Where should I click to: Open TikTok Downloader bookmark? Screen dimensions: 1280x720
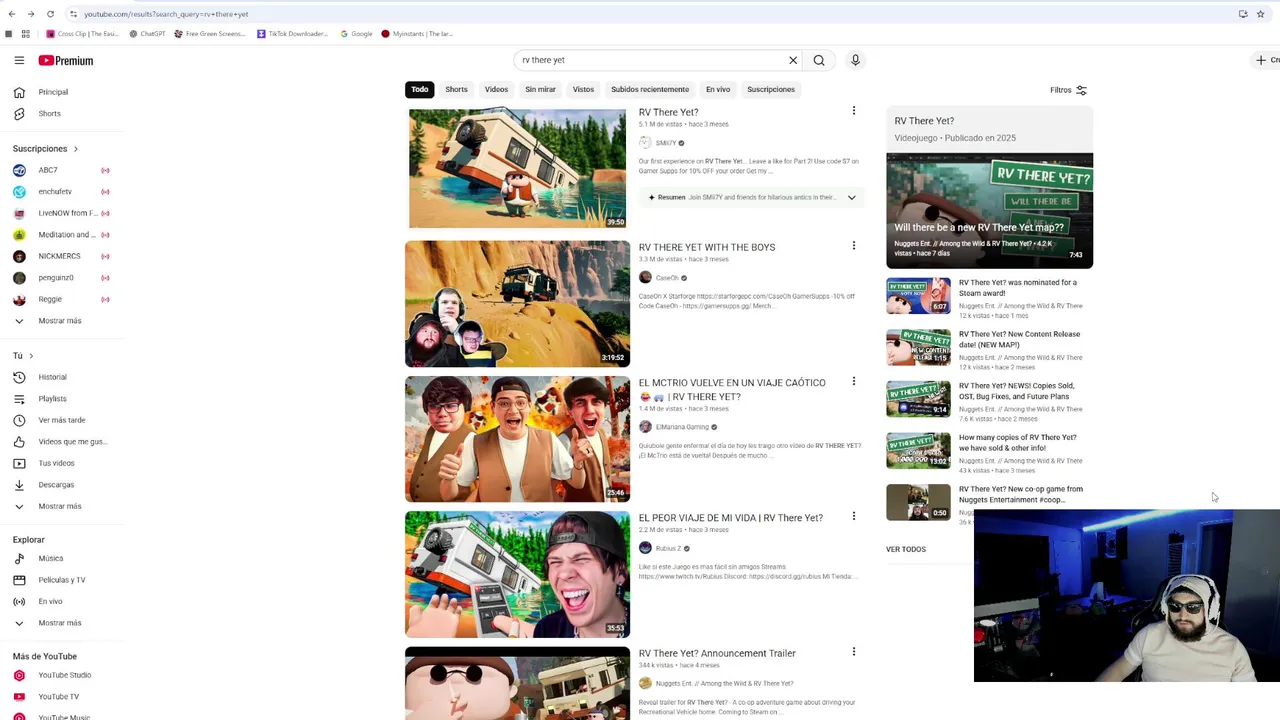point(292,34)
